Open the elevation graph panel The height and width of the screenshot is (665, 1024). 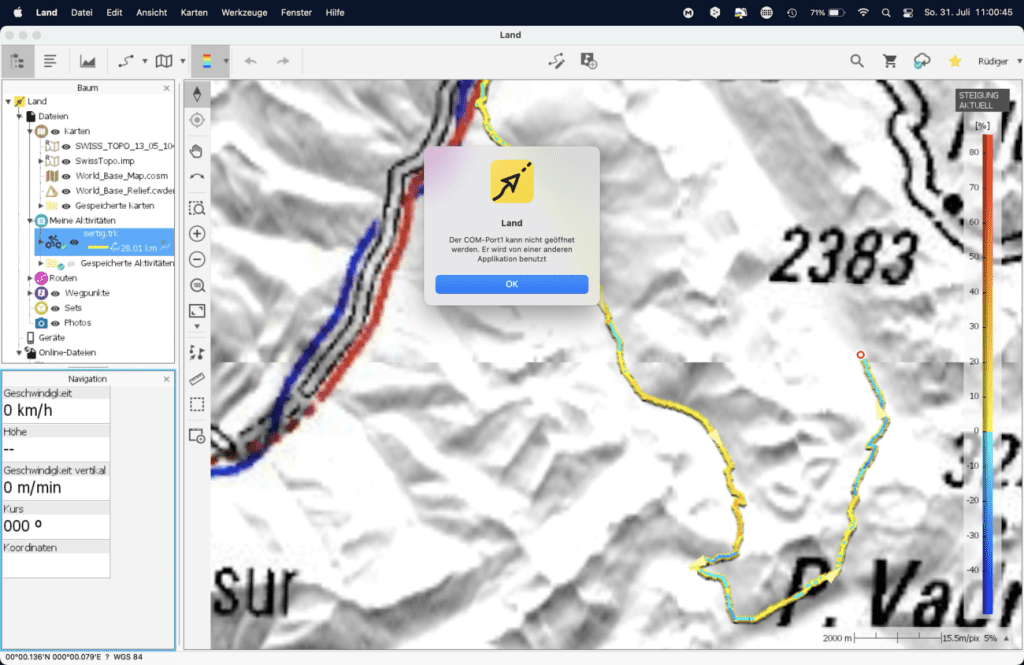pos(88,61)
